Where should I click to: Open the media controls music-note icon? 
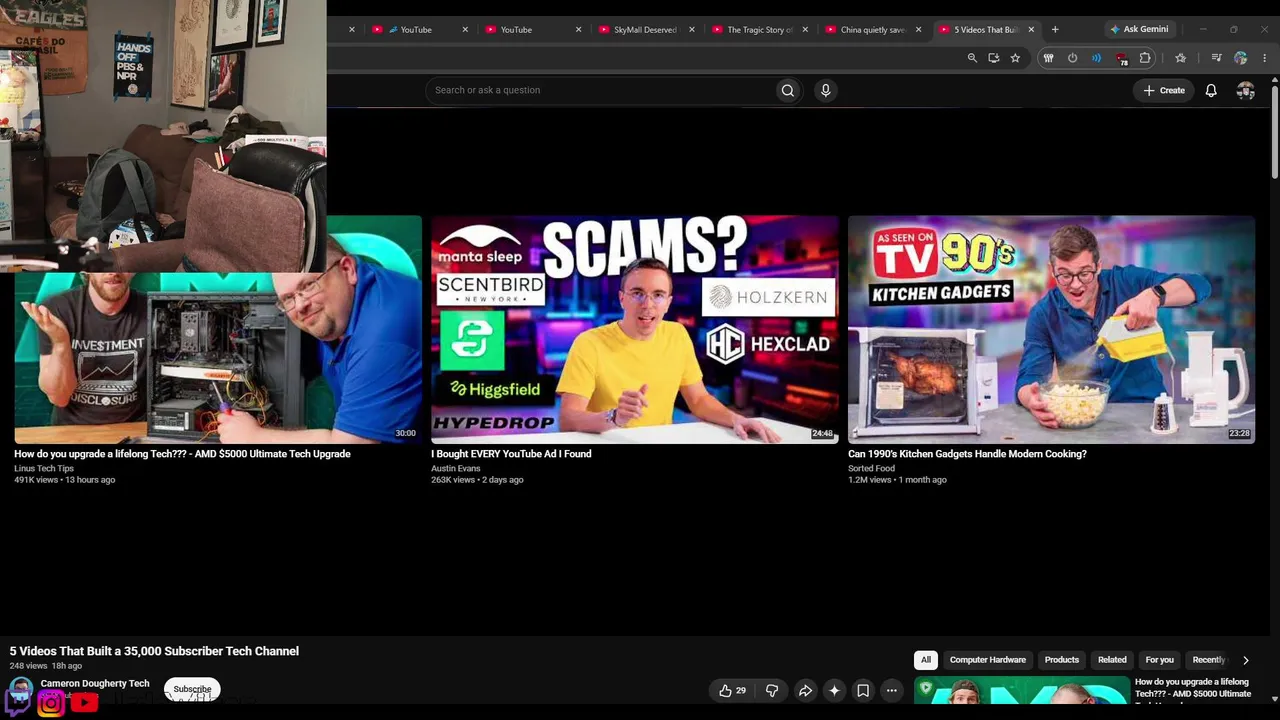click(x=1216, y=58)
